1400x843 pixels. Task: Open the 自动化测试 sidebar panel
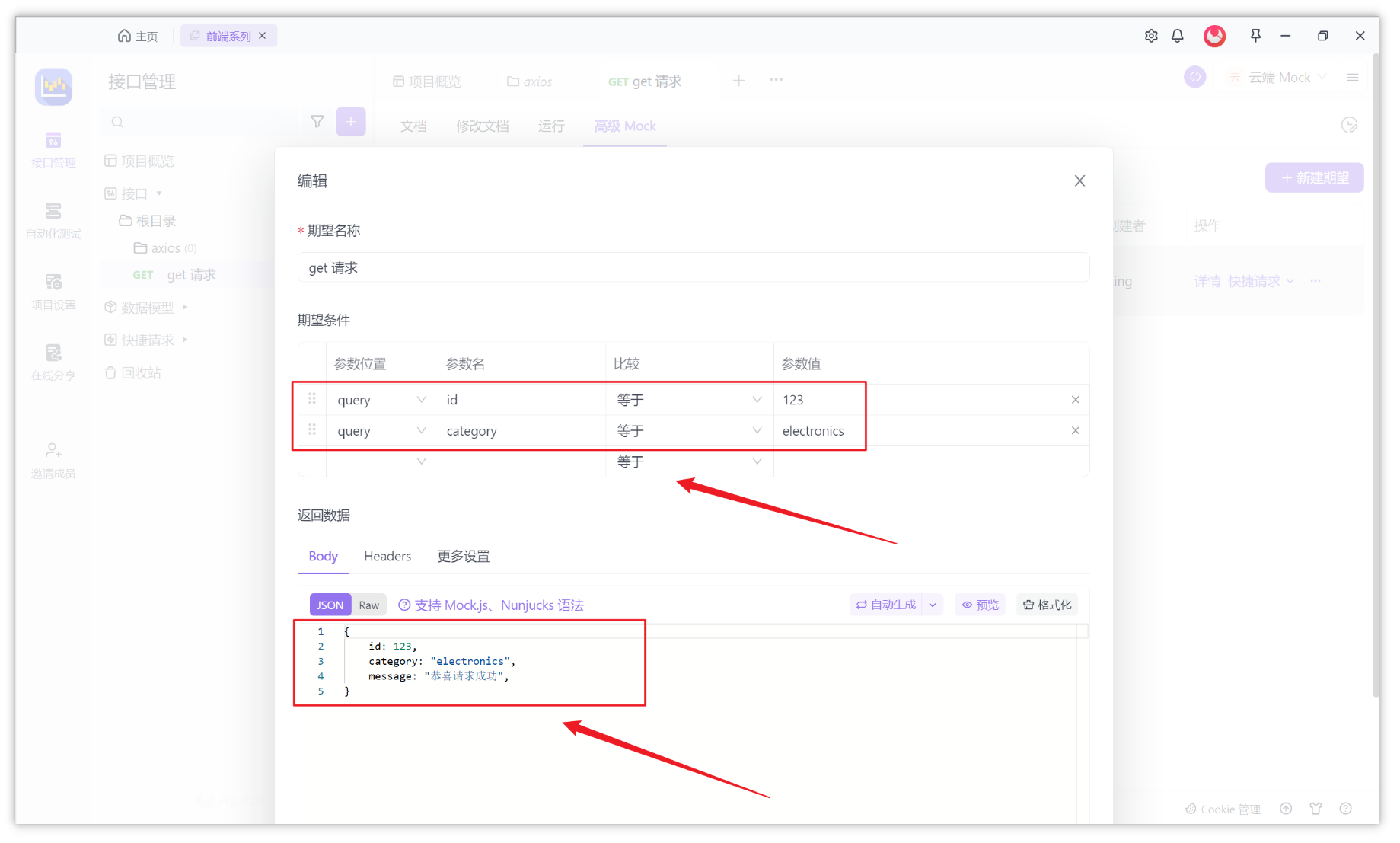(x=53, y=221)
